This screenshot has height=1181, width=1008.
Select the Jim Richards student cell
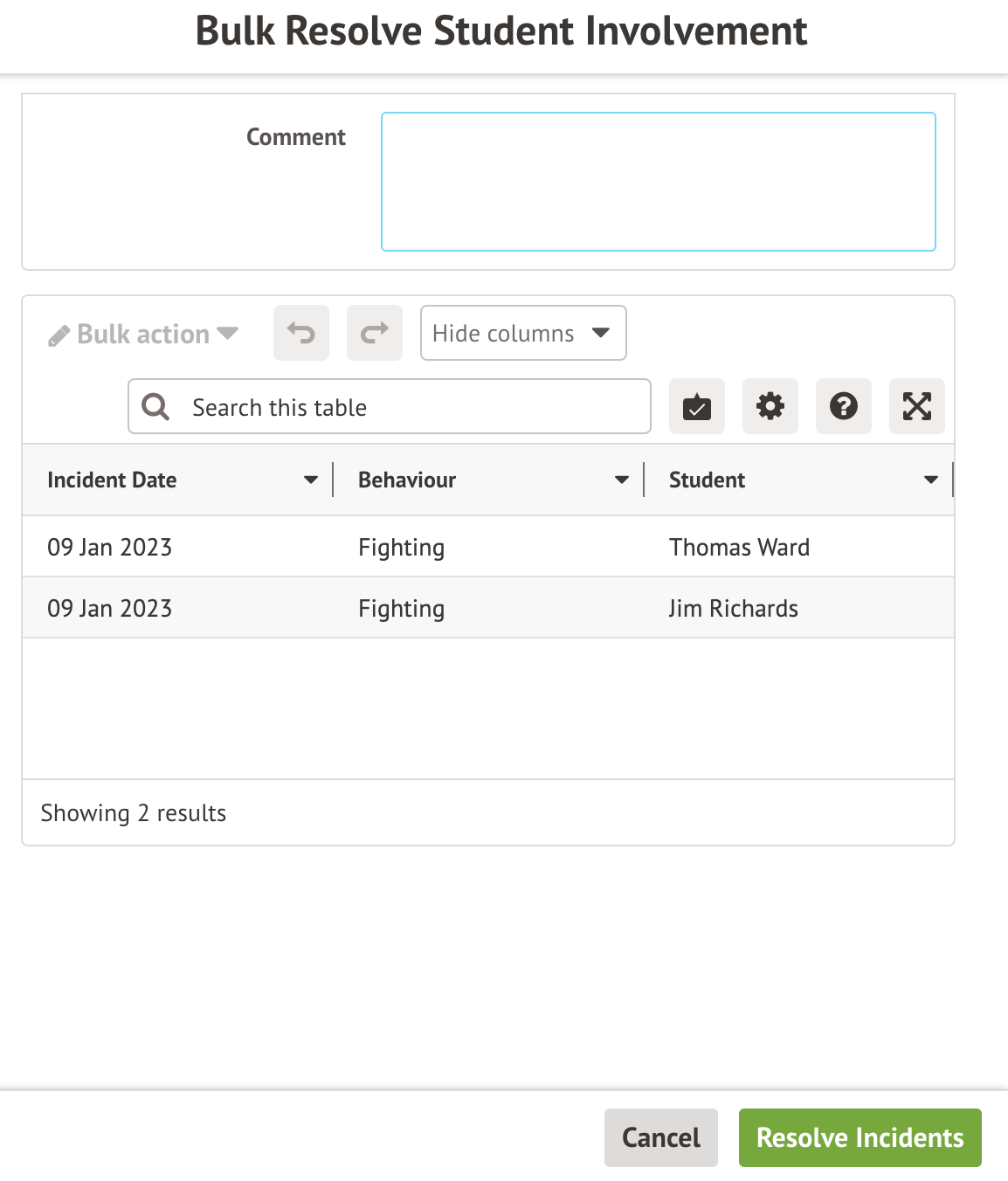[733, 608]
